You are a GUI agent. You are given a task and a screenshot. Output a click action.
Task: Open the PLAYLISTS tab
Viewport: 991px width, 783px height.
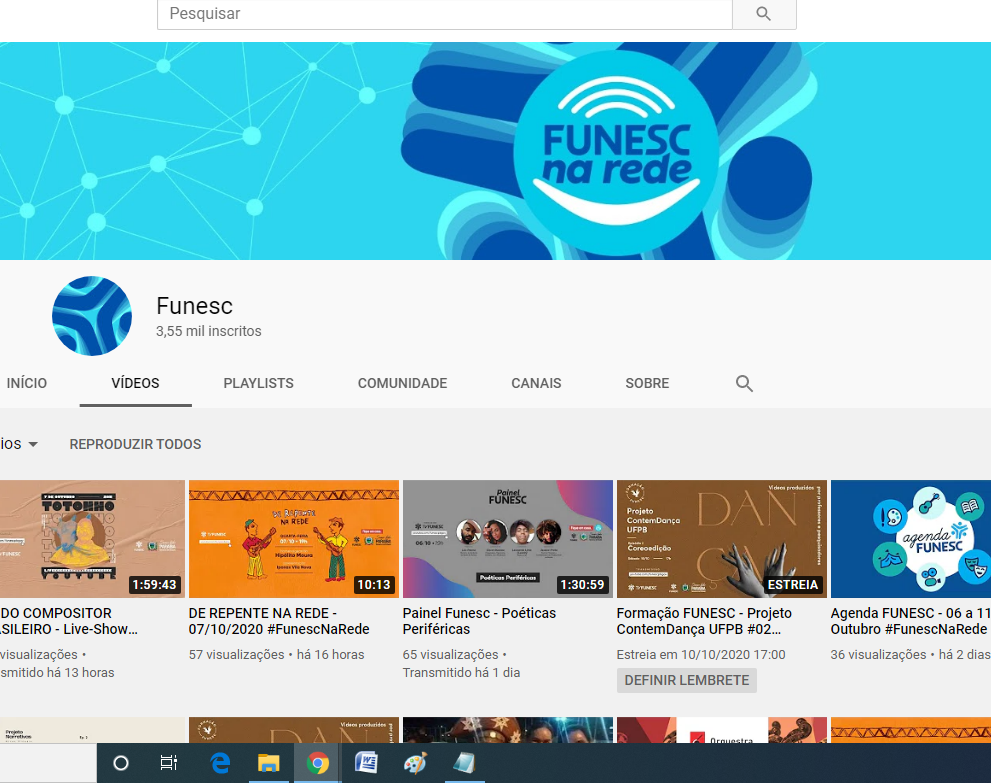coord(258,383)
